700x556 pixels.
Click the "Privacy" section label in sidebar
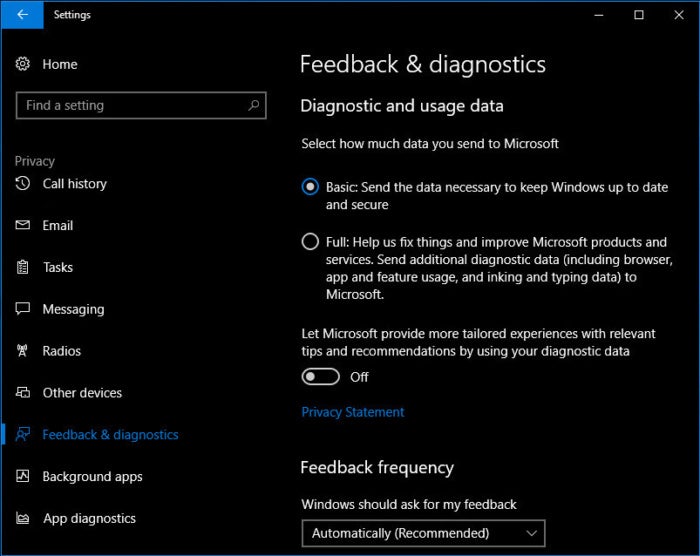[x=35, y=161]
